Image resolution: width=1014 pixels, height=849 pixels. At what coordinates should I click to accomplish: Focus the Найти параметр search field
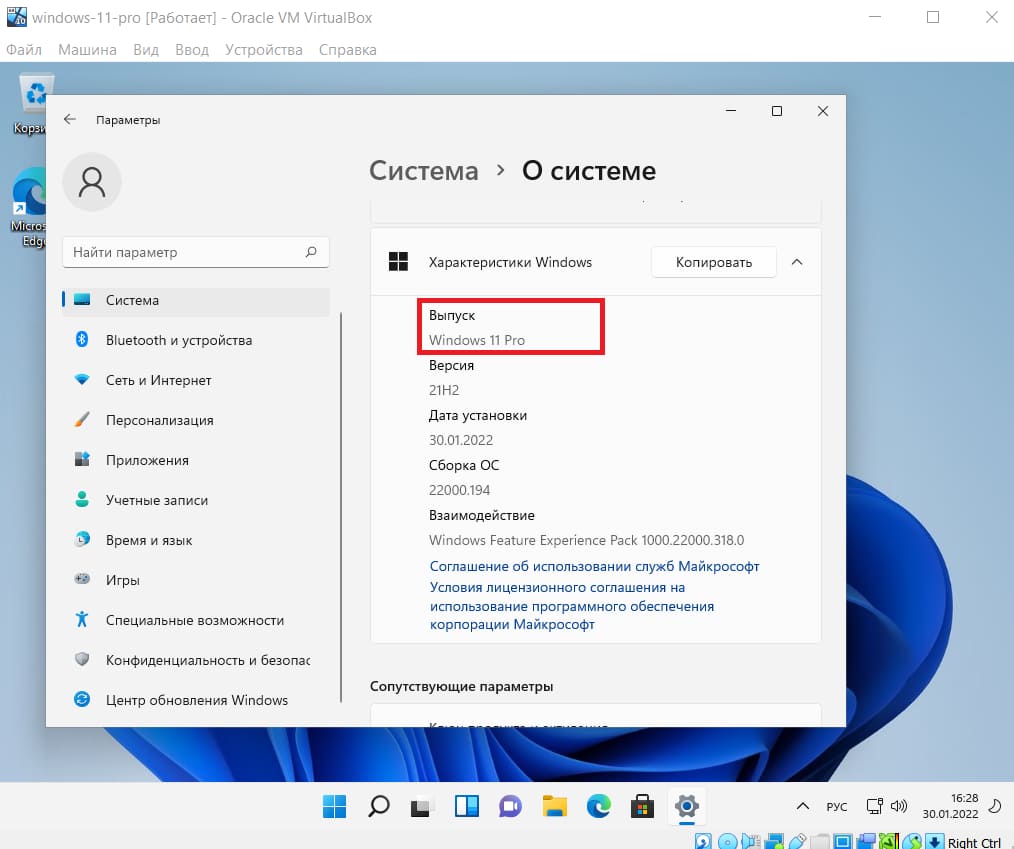click(x=196, y=252)
